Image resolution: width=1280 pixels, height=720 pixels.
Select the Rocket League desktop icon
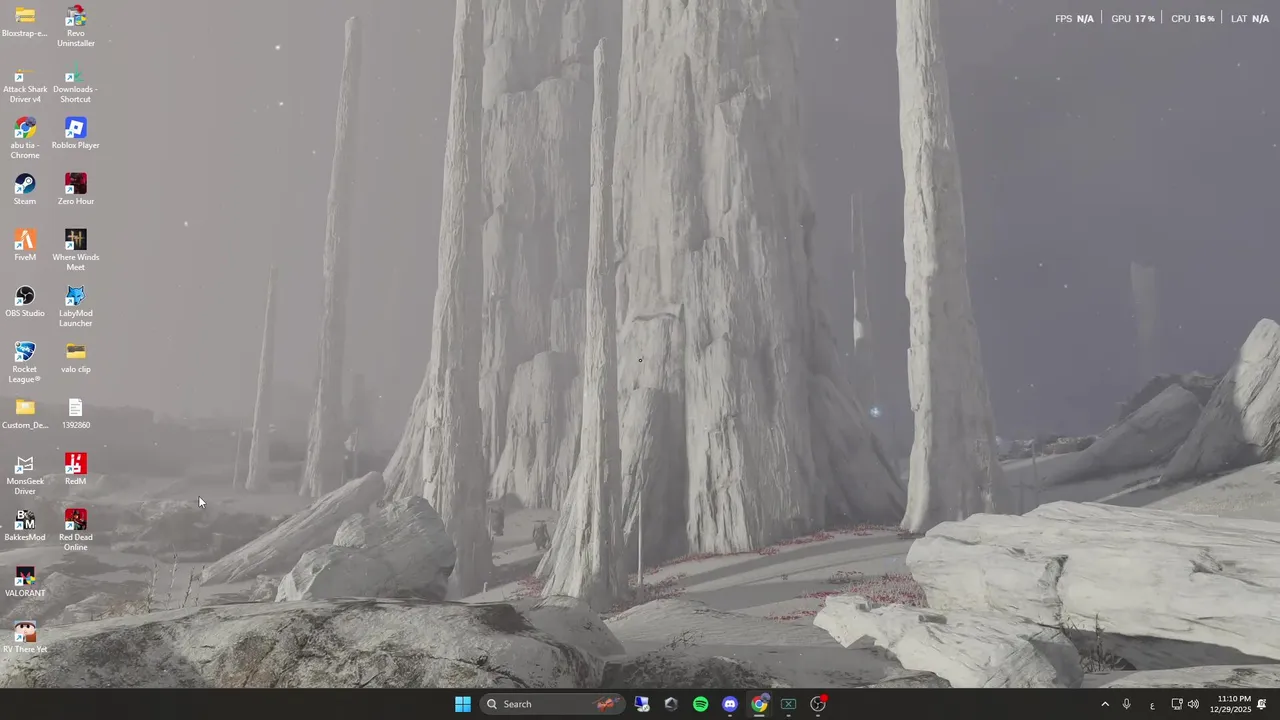coord(25,362)
